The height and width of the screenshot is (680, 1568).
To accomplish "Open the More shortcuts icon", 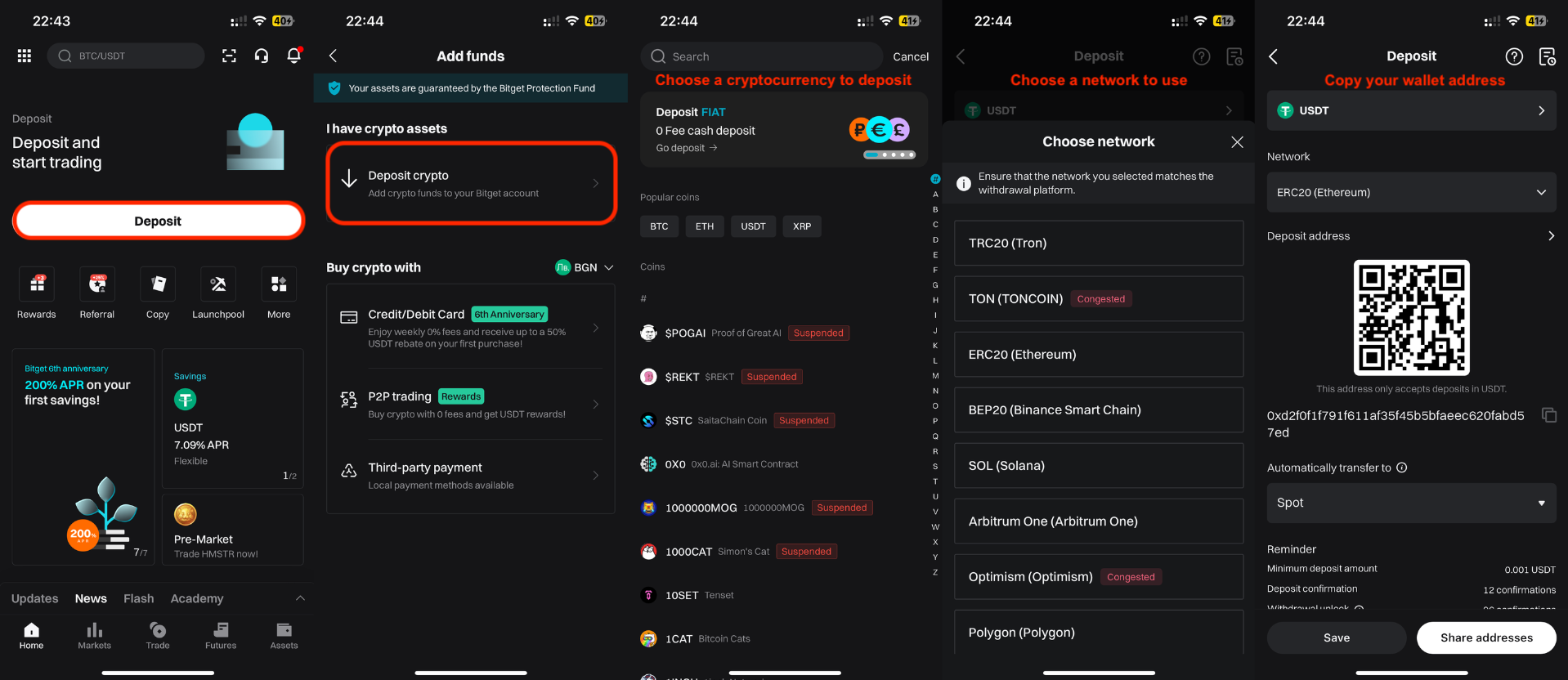I will (279, 284).
